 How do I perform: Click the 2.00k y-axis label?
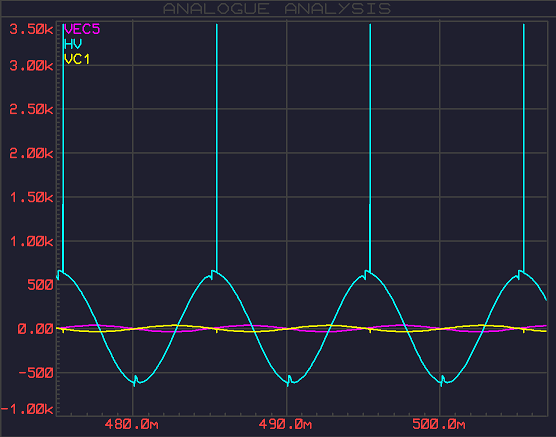coord(31,154)
